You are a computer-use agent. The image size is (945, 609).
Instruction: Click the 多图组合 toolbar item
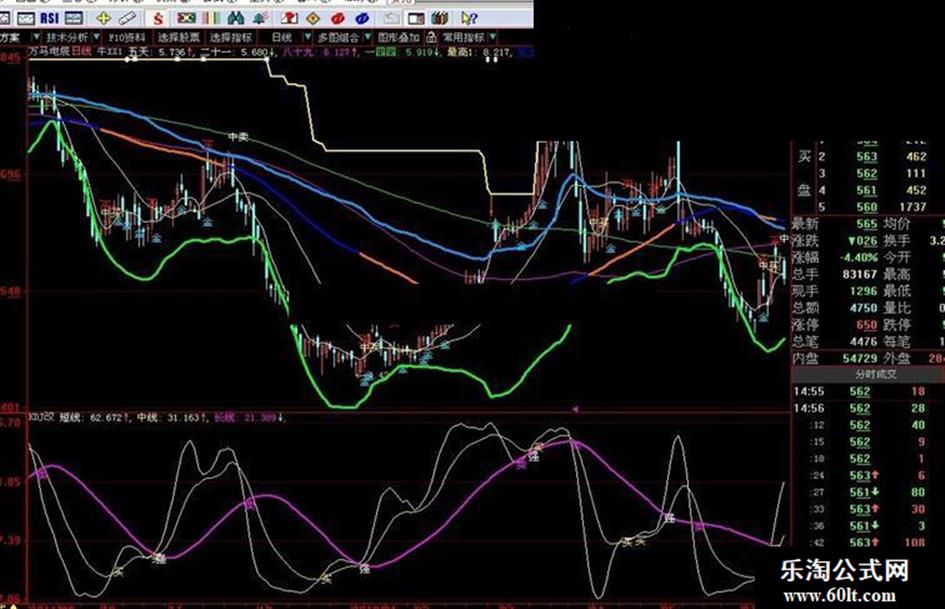point(338,37)
